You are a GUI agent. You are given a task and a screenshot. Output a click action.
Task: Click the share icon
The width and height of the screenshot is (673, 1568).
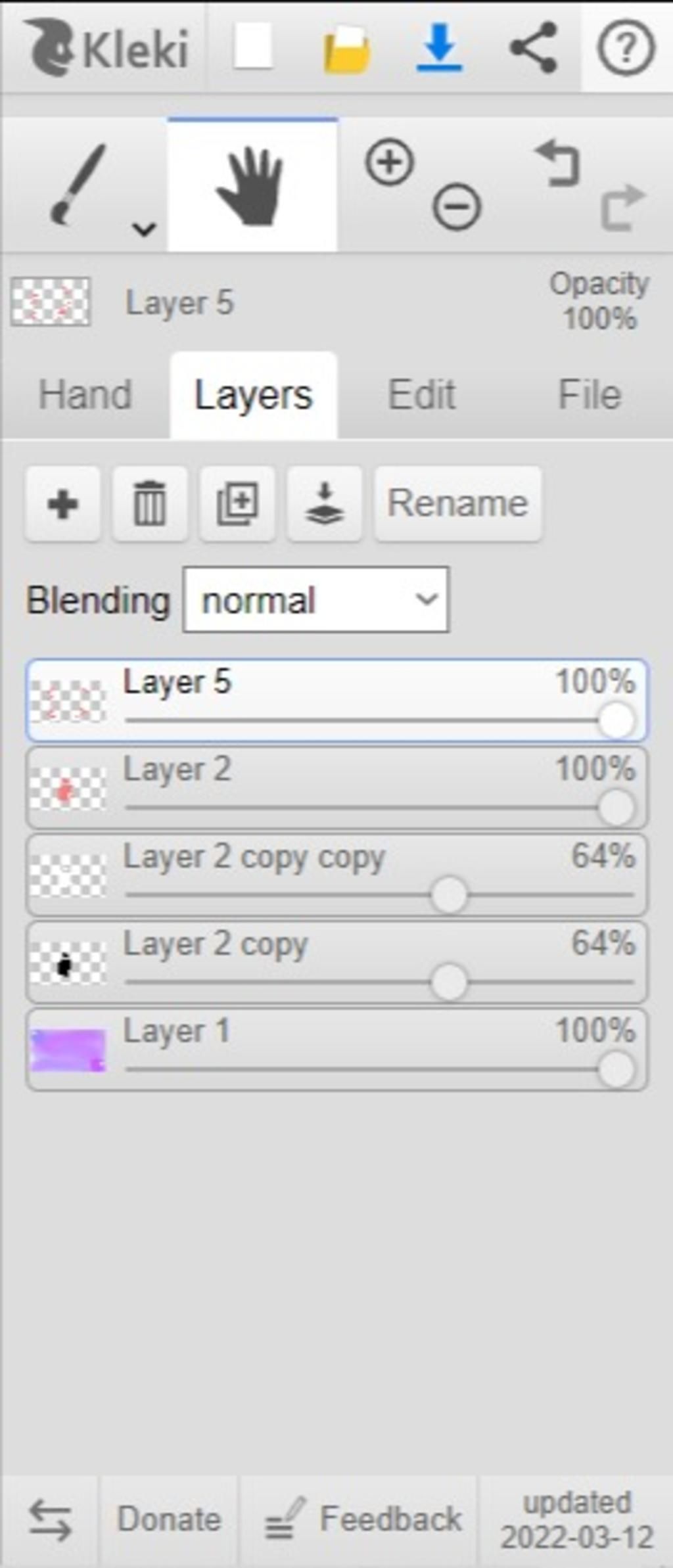533,47
